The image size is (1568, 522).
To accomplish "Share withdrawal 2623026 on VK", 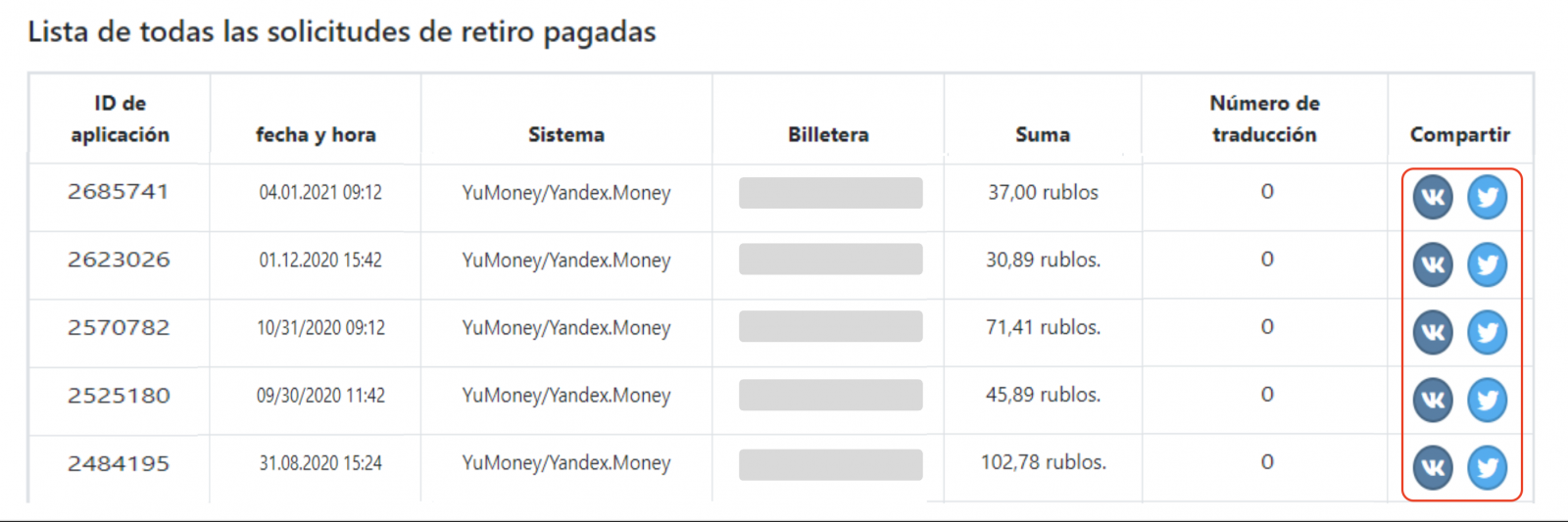I will point(1433,264).
